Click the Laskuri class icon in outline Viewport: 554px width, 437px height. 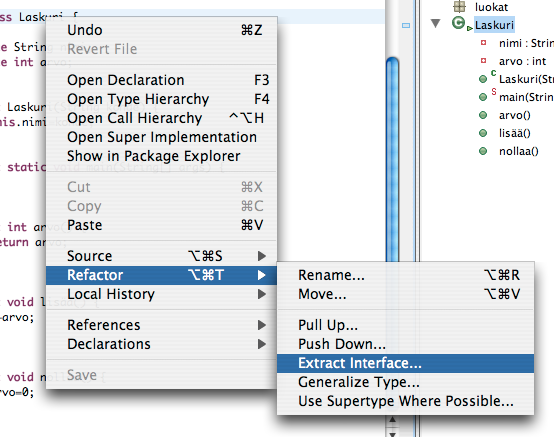point(458,23)
